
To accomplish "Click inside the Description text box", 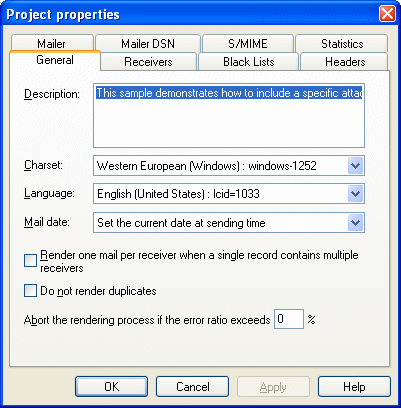I will [x=229, y=115].
